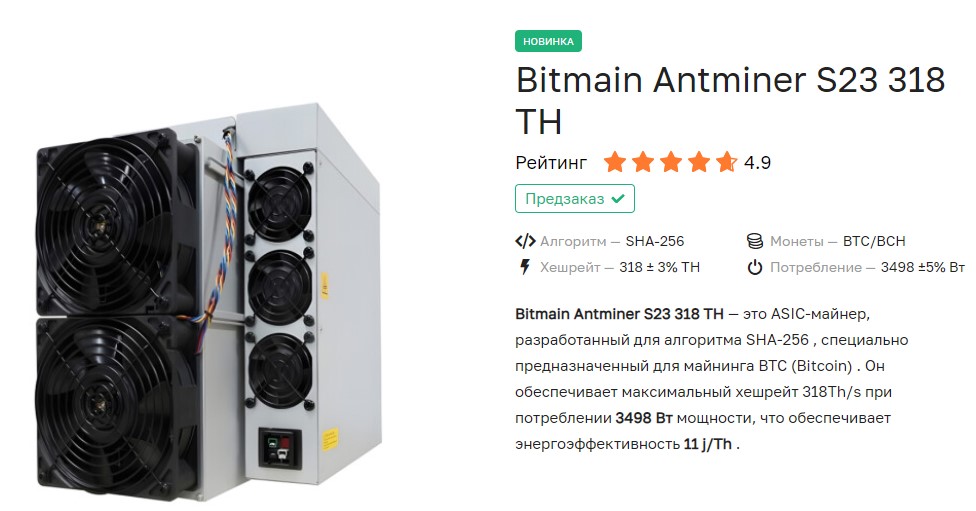The height and width of the screenshot is (511, 976).
Task: Click the half-filled fifth rating star
Action: point(726,162)
